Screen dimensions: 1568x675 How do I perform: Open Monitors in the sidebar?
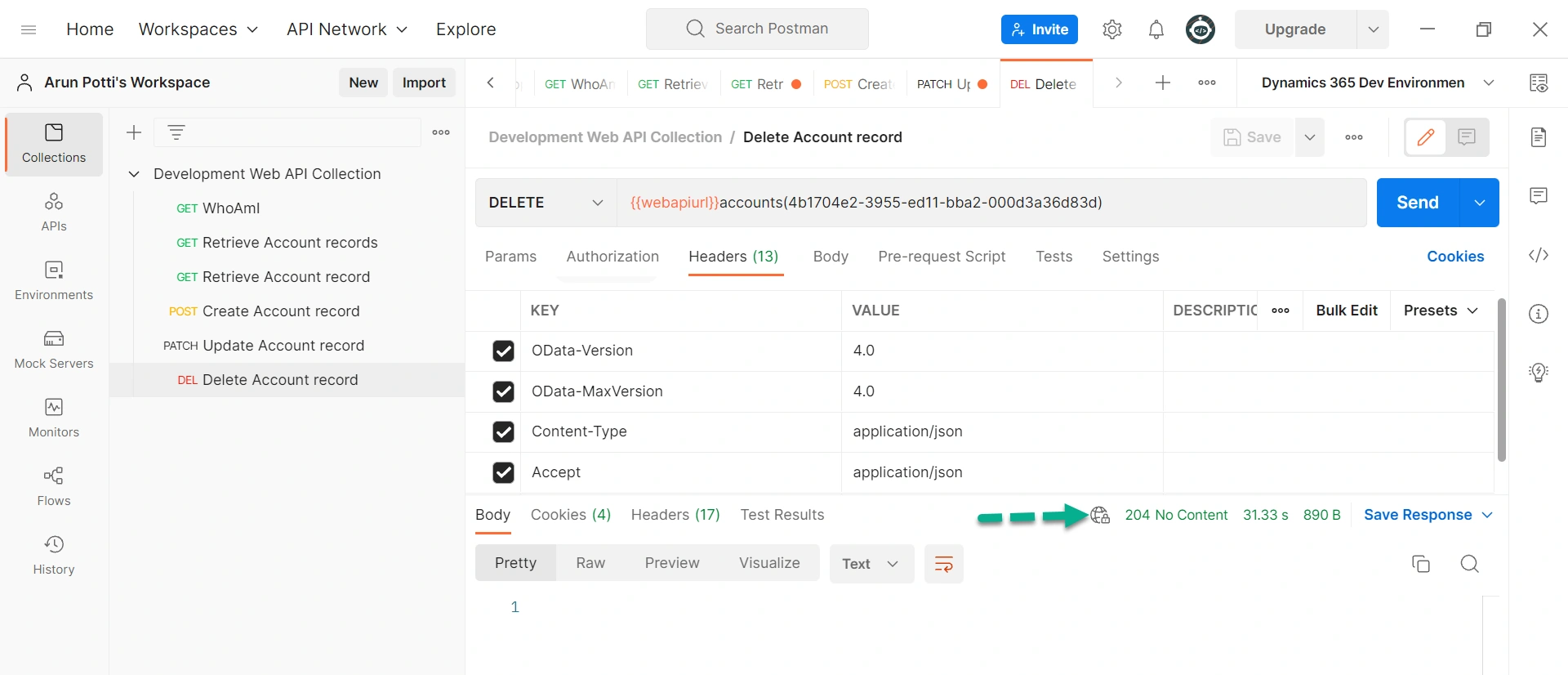[x=54, y=418]
